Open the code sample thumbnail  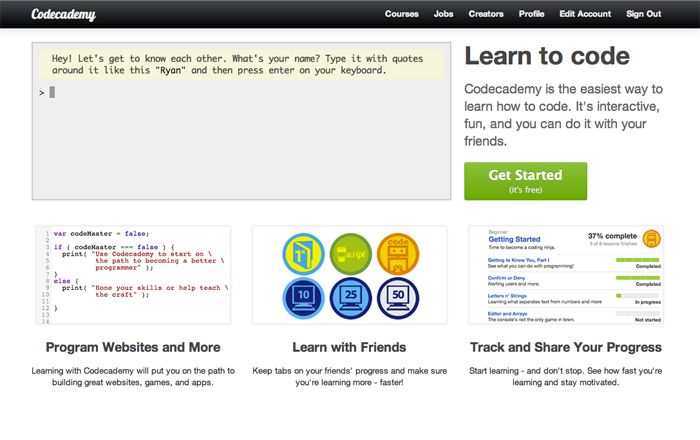[x=133, y=275]
